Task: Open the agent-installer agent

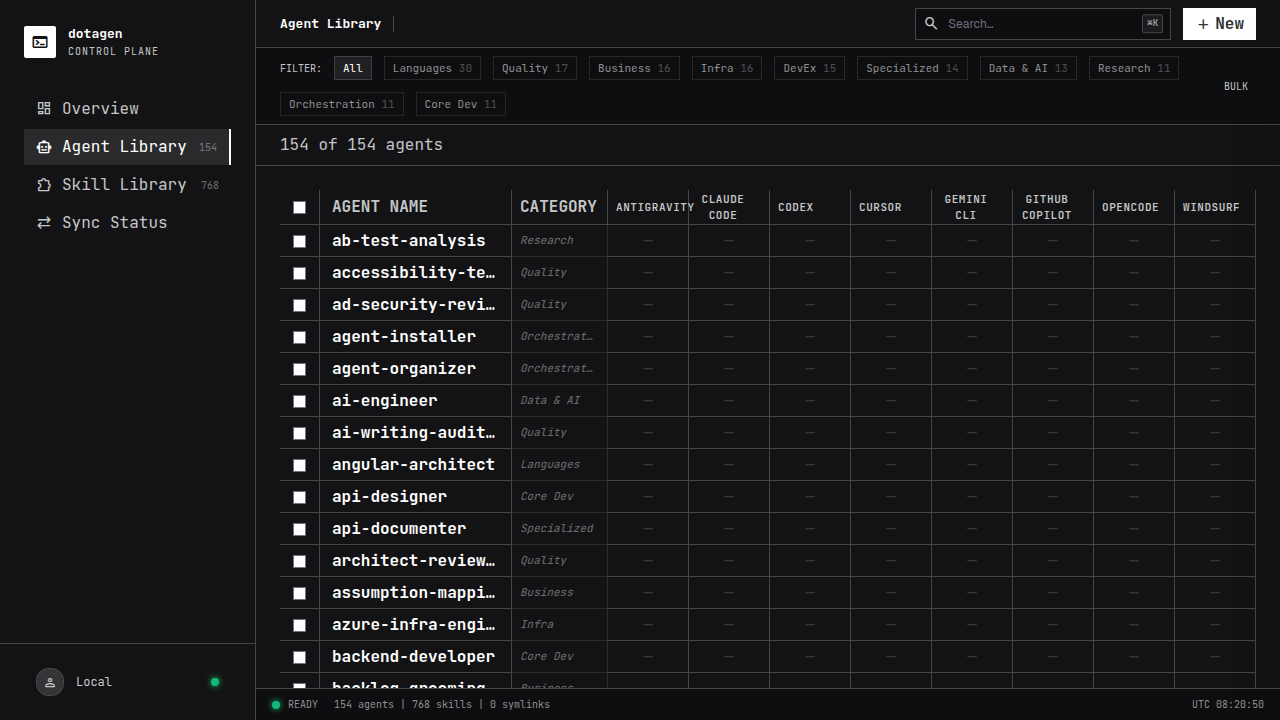Action: 404,337
